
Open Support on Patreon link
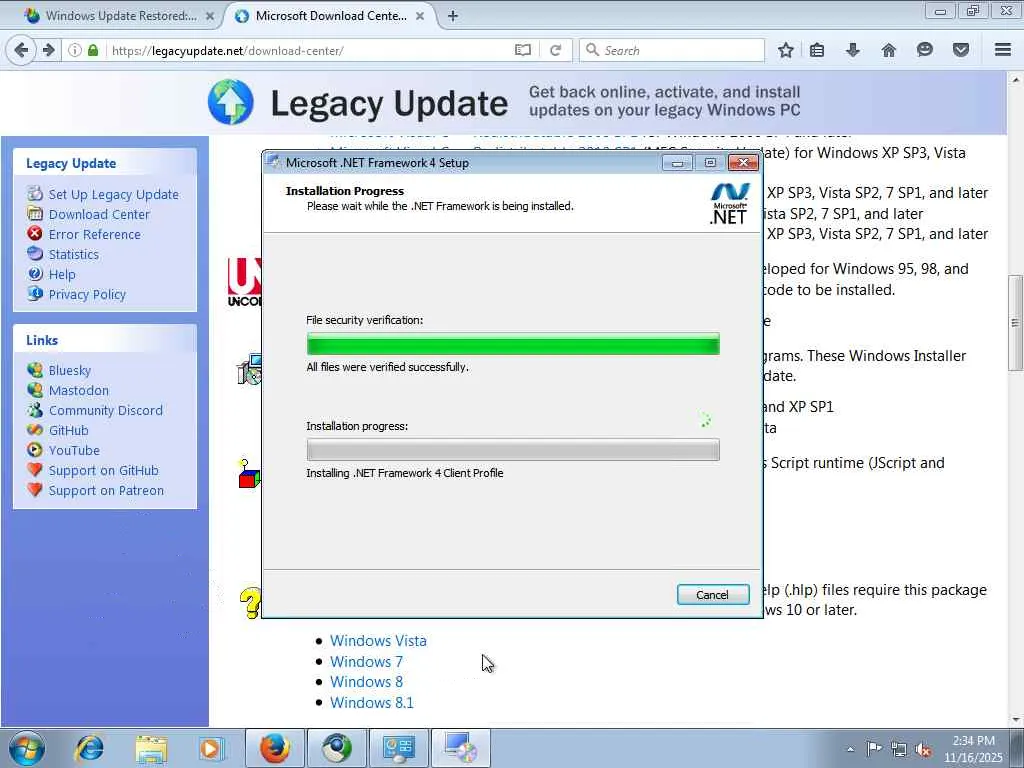pyautogui.click(x=106, y=490)
